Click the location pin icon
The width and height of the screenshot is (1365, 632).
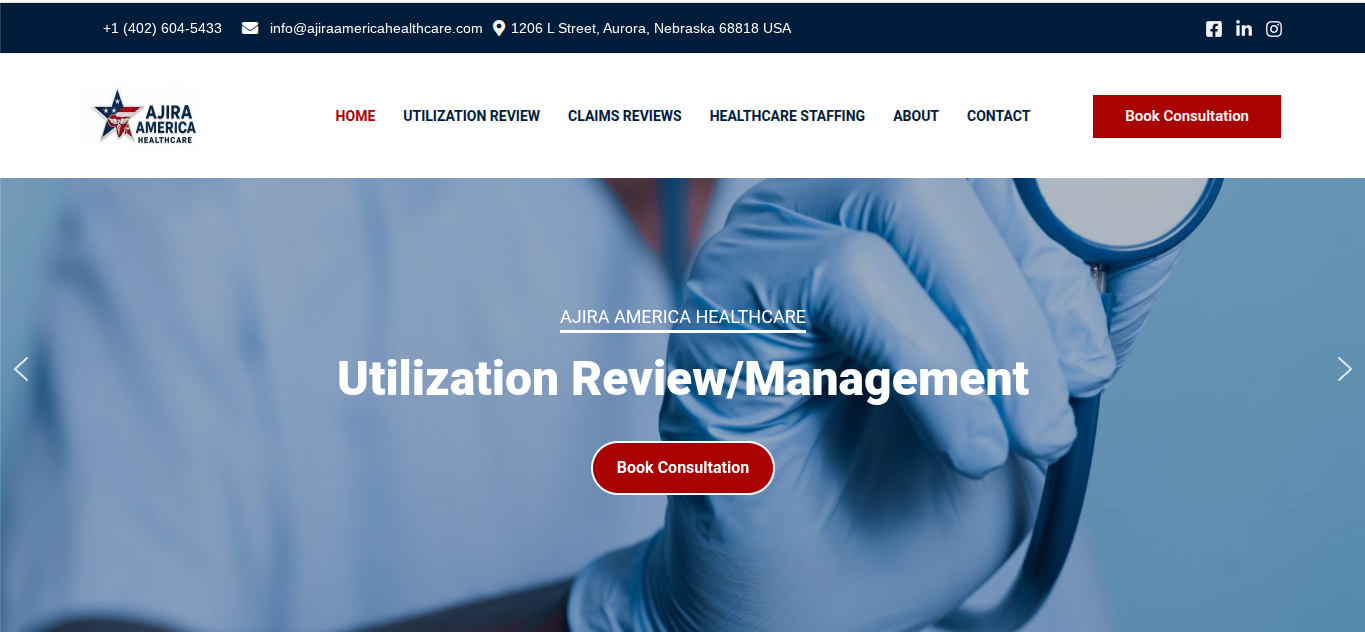click(x=499, y=28)
